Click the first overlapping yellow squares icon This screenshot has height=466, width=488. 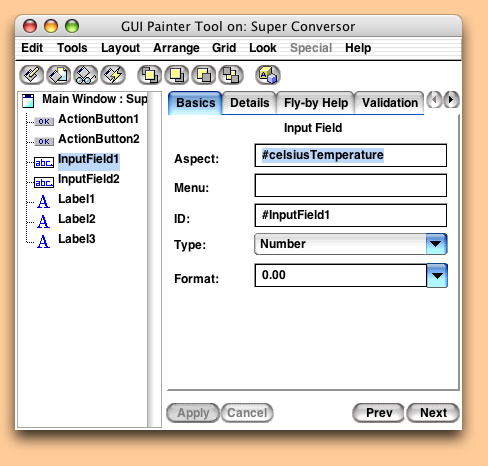click(149, 75)
